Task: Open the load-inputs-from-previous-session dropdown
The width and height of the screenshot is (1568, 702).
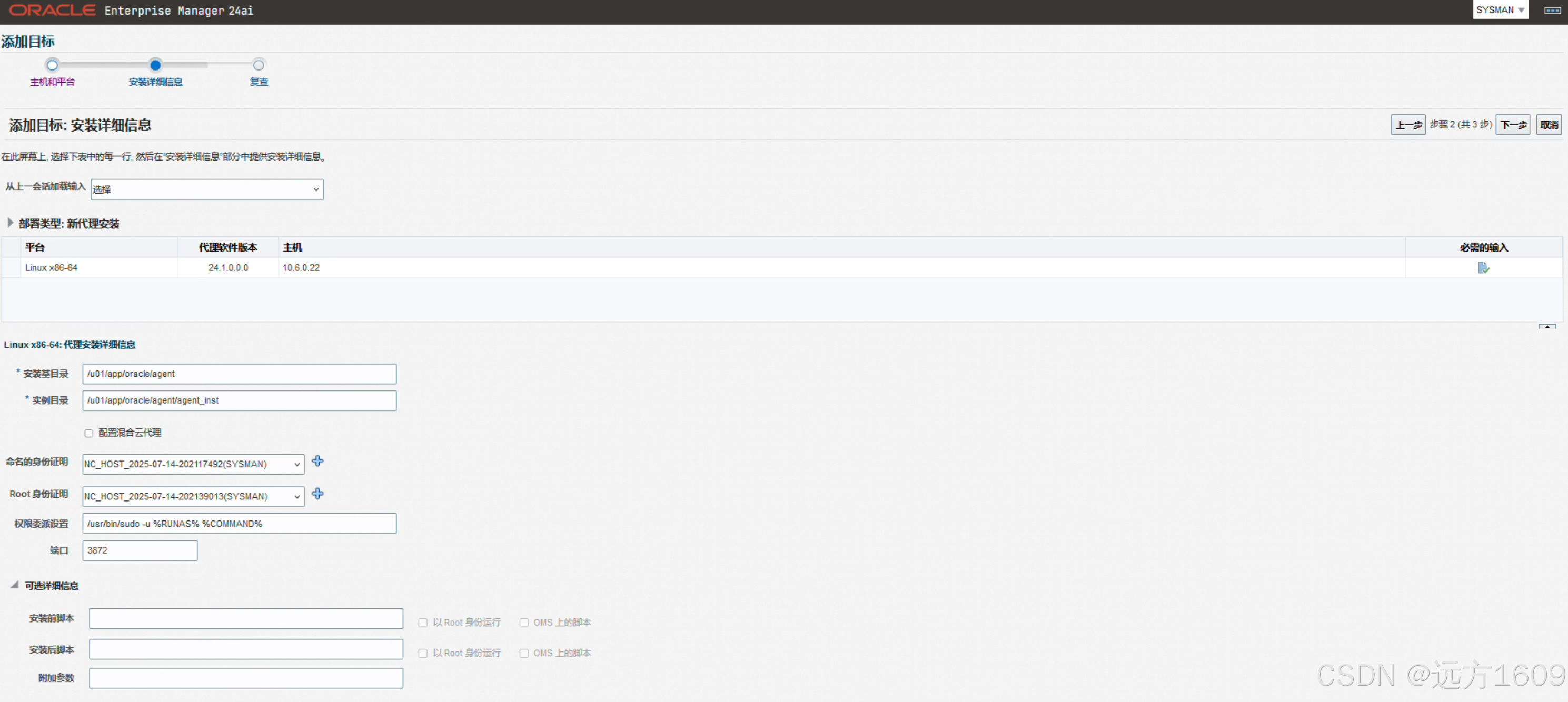Action: point(207,189)
